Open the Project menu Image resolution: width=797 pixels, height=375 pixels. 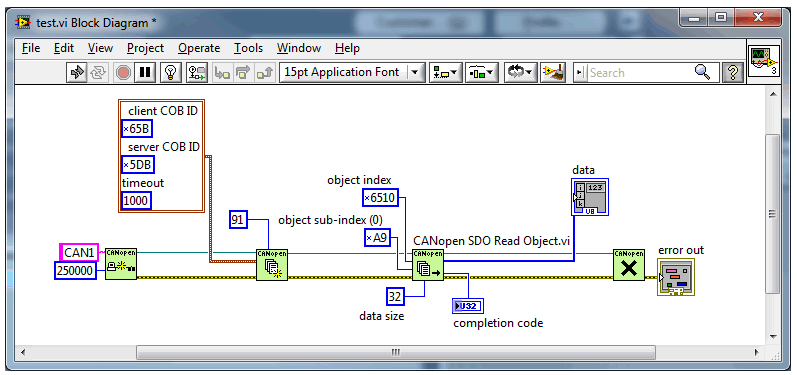145,48
